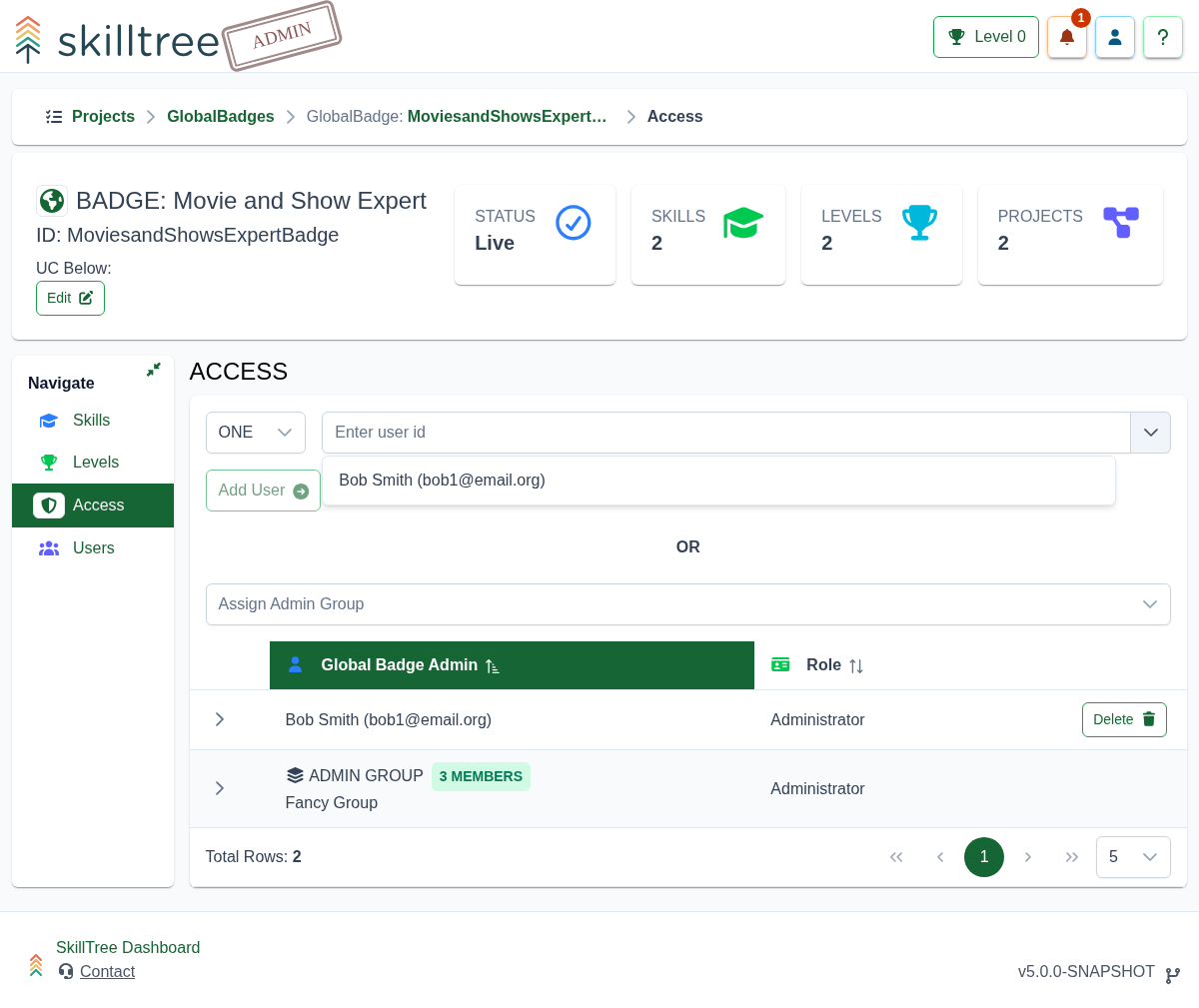Click the Live status checkmark icon
Viewport: 1199px width, 1008px height.
tap(574, 223)
